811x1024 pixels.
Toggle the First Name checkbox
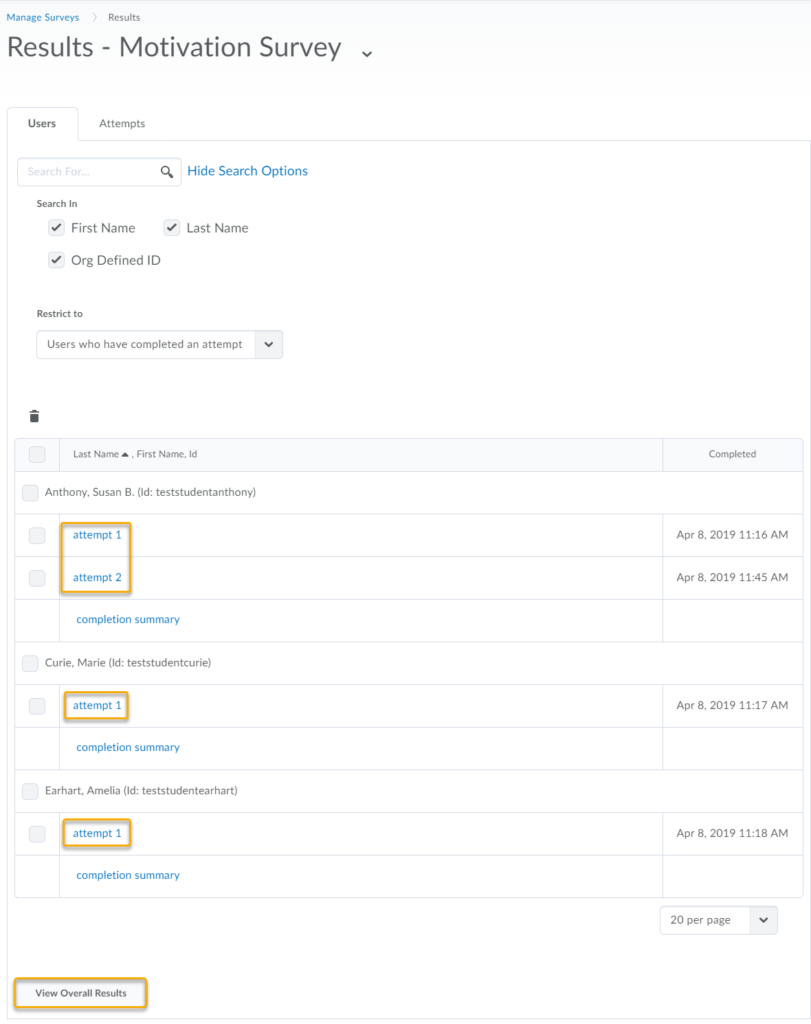tap(56, 228)
